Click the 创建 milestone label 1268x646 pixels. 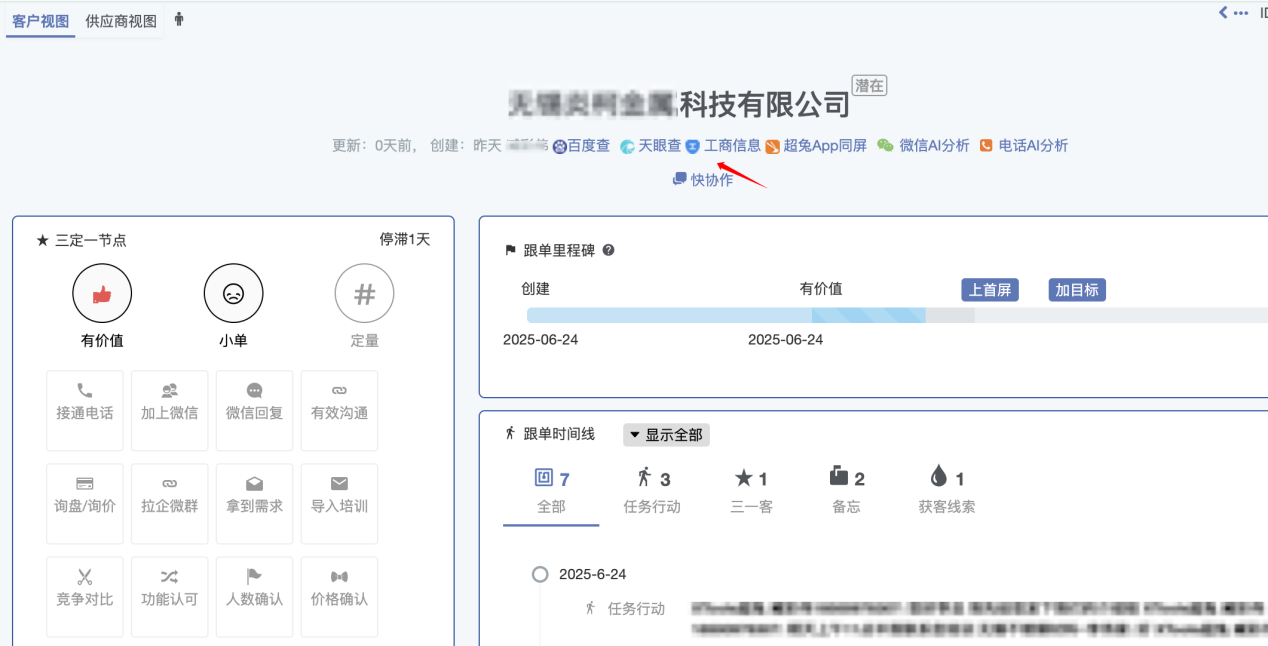pyautogui.click(x=535, y=289)
